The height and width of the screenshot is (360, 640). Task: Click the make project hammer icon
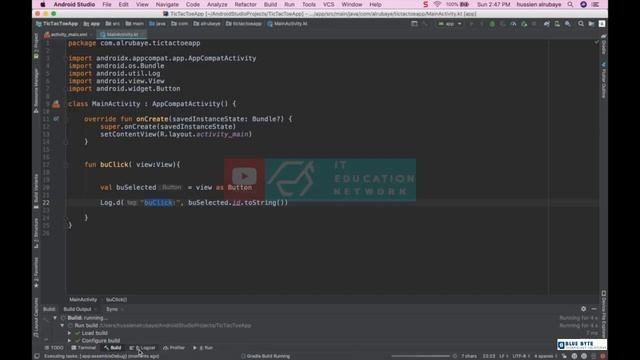coord(424,24)
